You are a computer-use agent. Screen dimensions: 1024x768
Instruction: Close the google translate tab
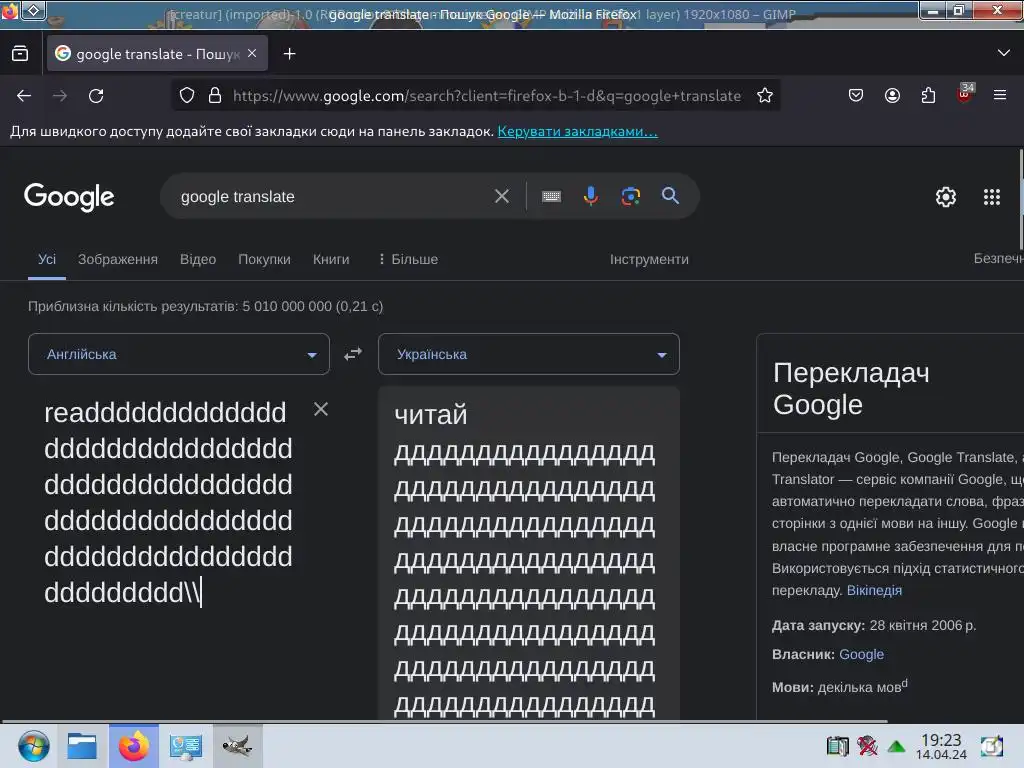coord(252,54)
